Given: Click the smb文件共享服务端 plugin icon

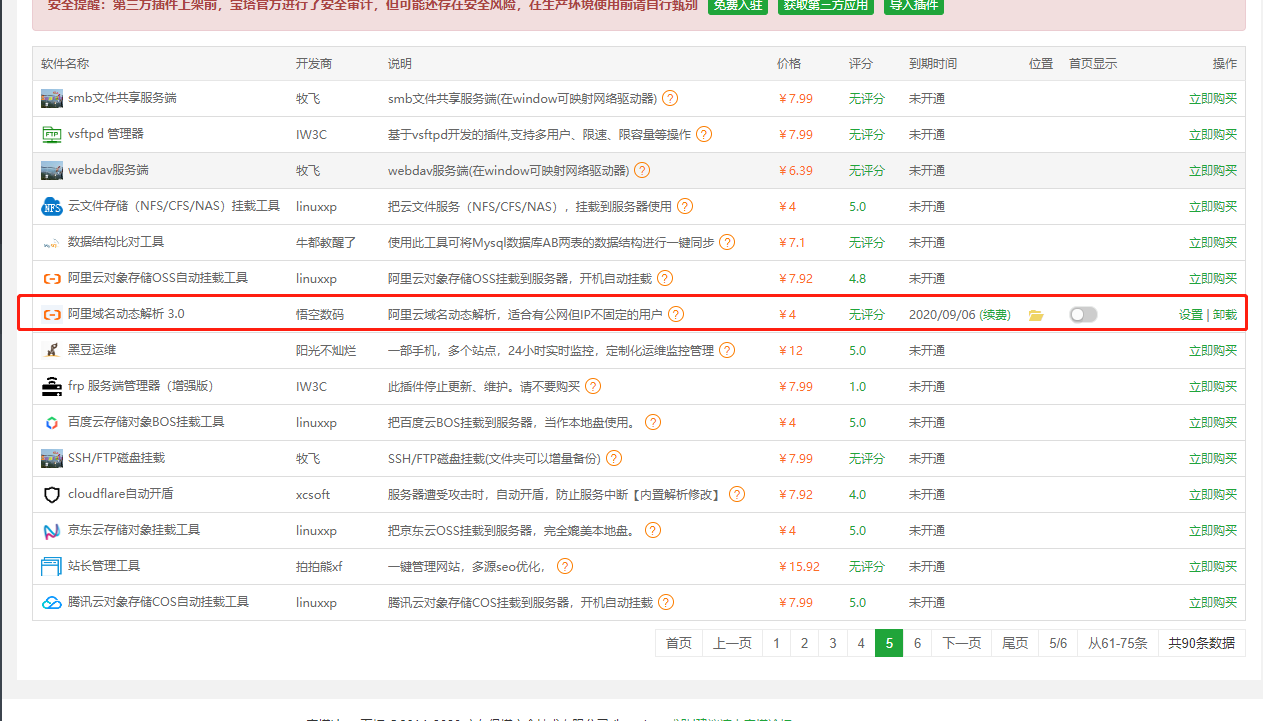Looking at the screenshot, I should point(52,99).
